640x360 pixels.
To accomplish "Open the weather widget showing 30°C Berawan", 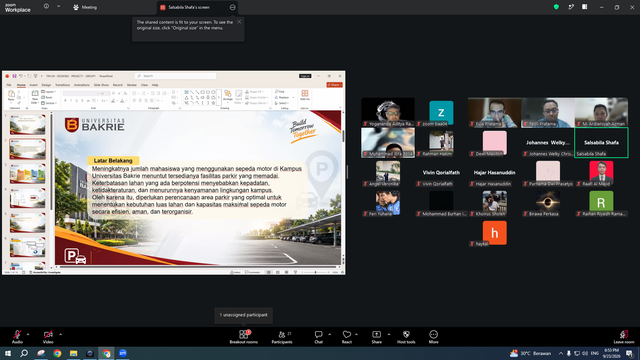I will 531,353.
